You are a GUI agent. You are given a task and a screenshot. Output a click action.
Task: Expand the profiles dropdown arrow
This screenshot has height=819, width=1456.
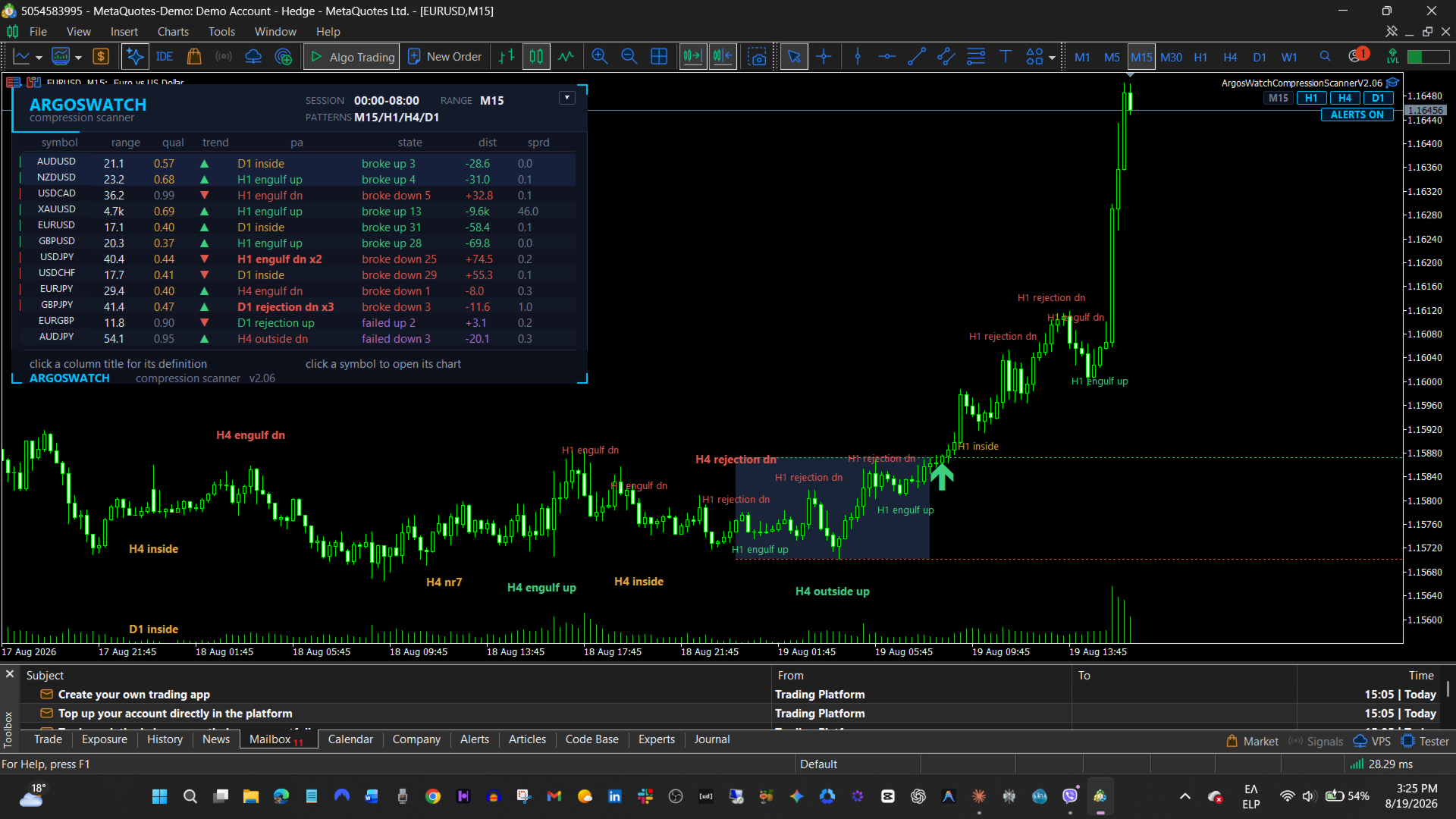(x=78, y=58)
